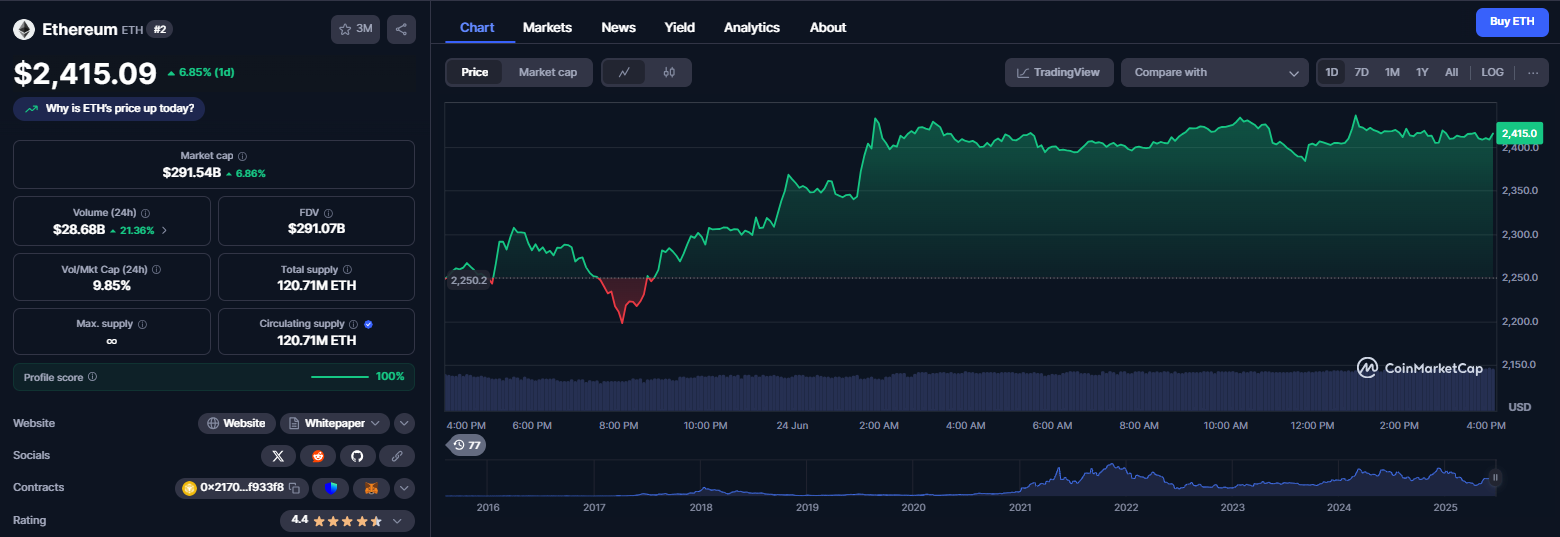
Task: Open the Reddit social link
Action: (318, 456)
